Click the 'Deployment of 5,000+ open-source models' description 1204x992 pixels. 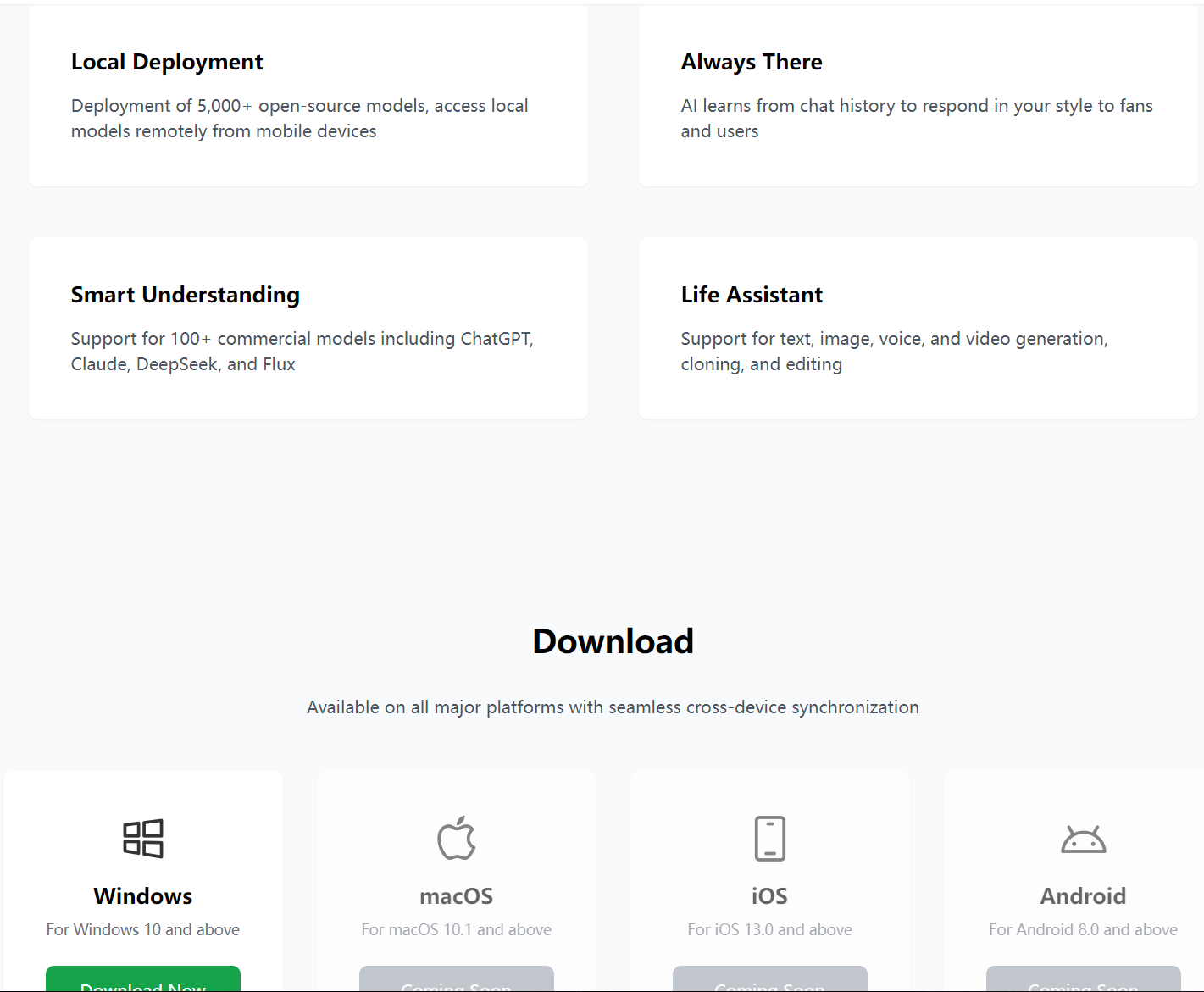pyautogui.click(x=300, y=119)
